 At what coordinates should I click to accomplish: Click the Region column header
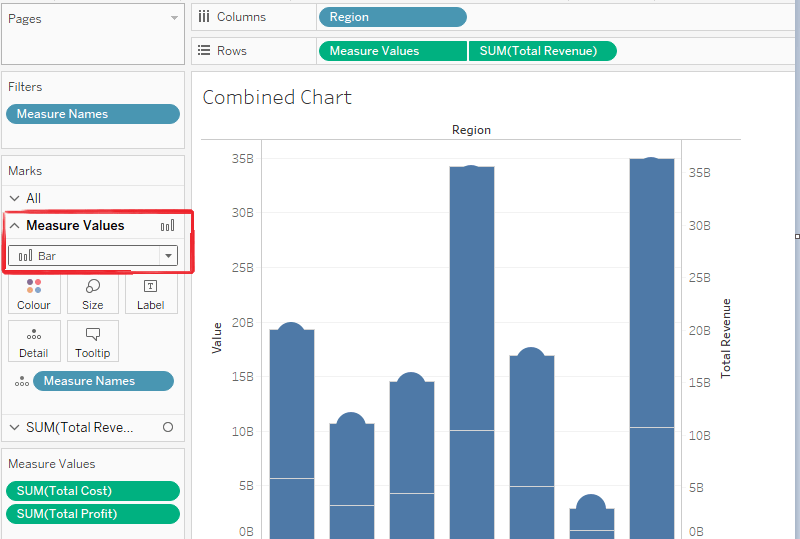click(471, 130)
